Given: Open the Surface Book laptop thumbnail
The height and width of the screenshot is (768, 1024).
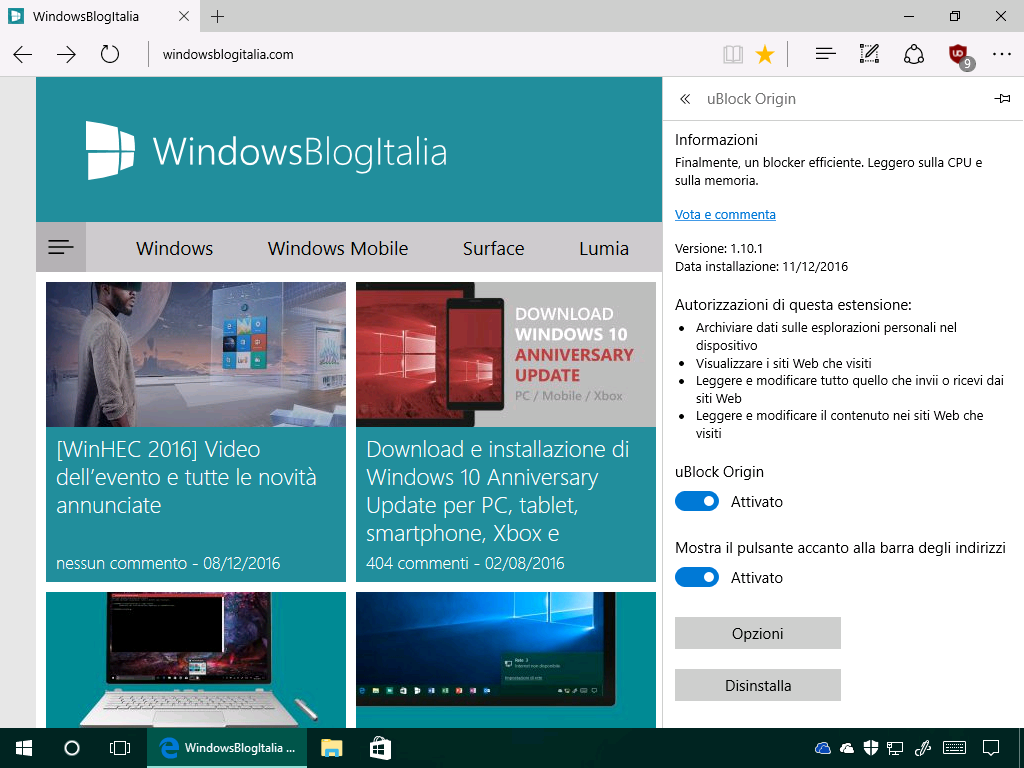Looking at the screenshot, I should click(196, 660).
